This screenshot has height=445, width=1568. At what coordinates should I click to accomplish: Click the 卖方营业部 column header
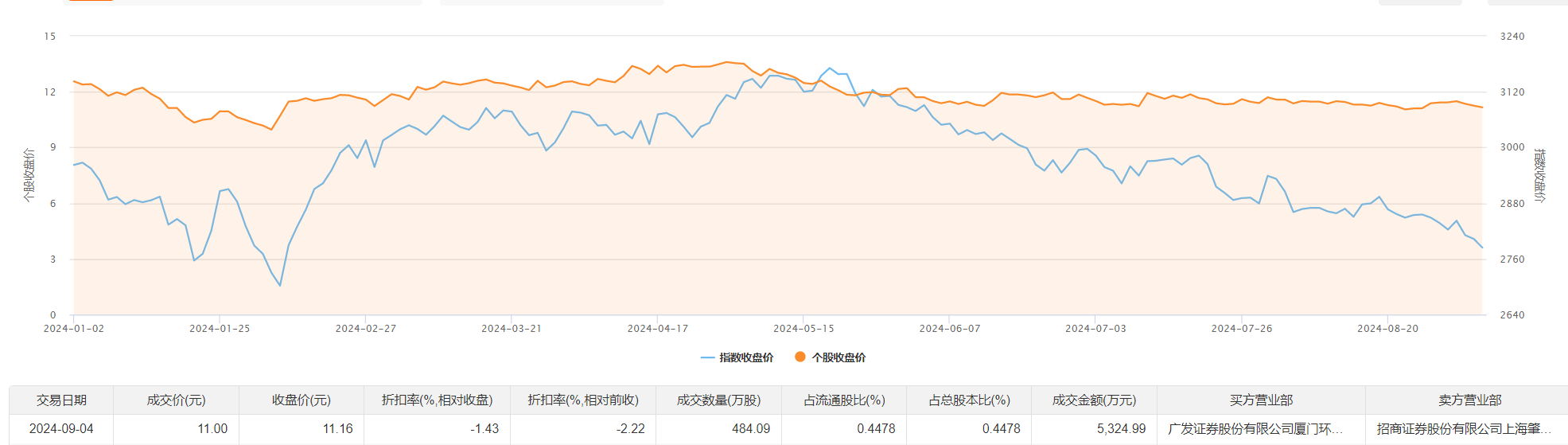pyautogui.click(x=1469, y=400)
